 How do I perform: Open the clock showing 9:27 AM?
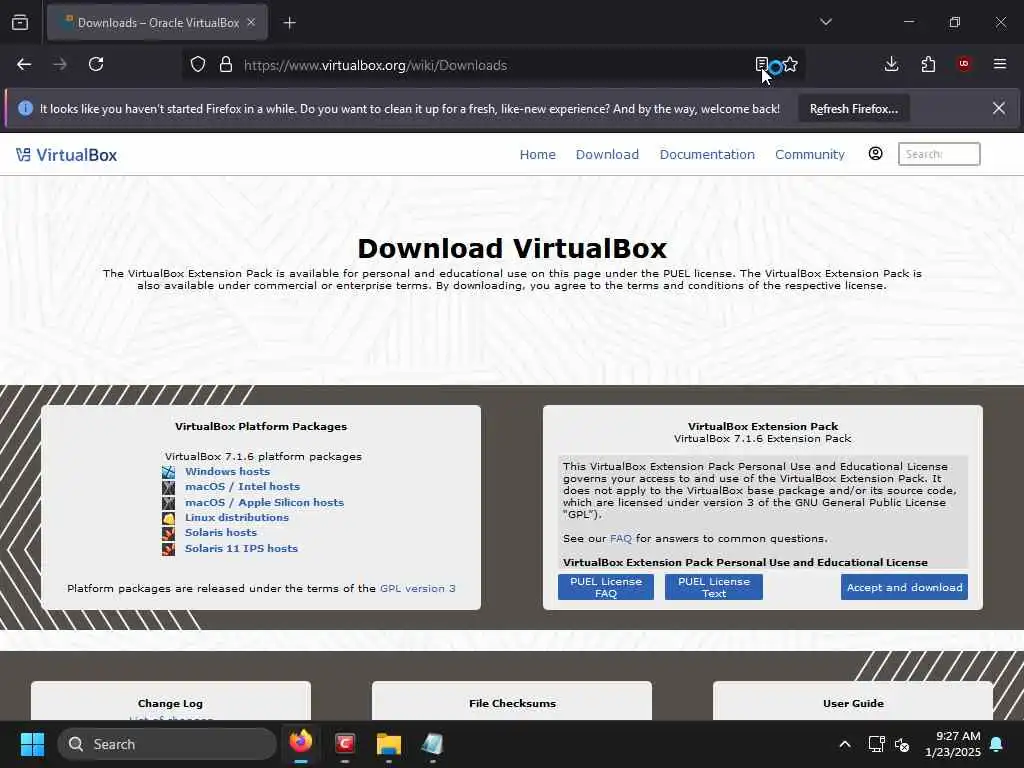(953, 744)
